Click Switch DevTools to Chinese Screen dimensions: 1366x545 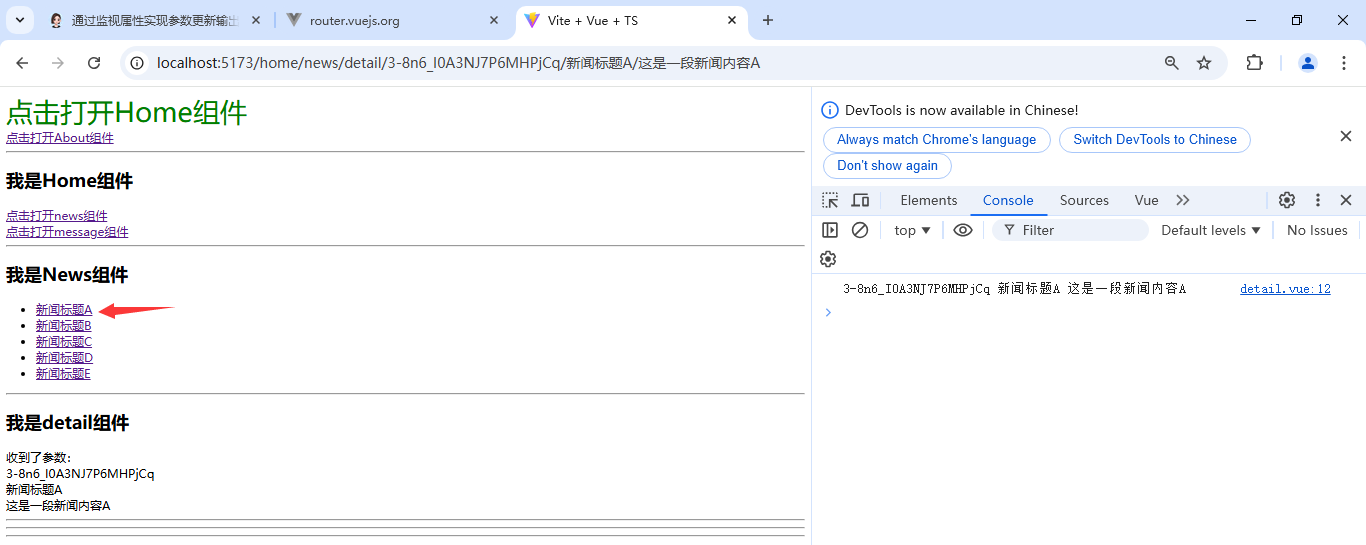[1155, 139]
